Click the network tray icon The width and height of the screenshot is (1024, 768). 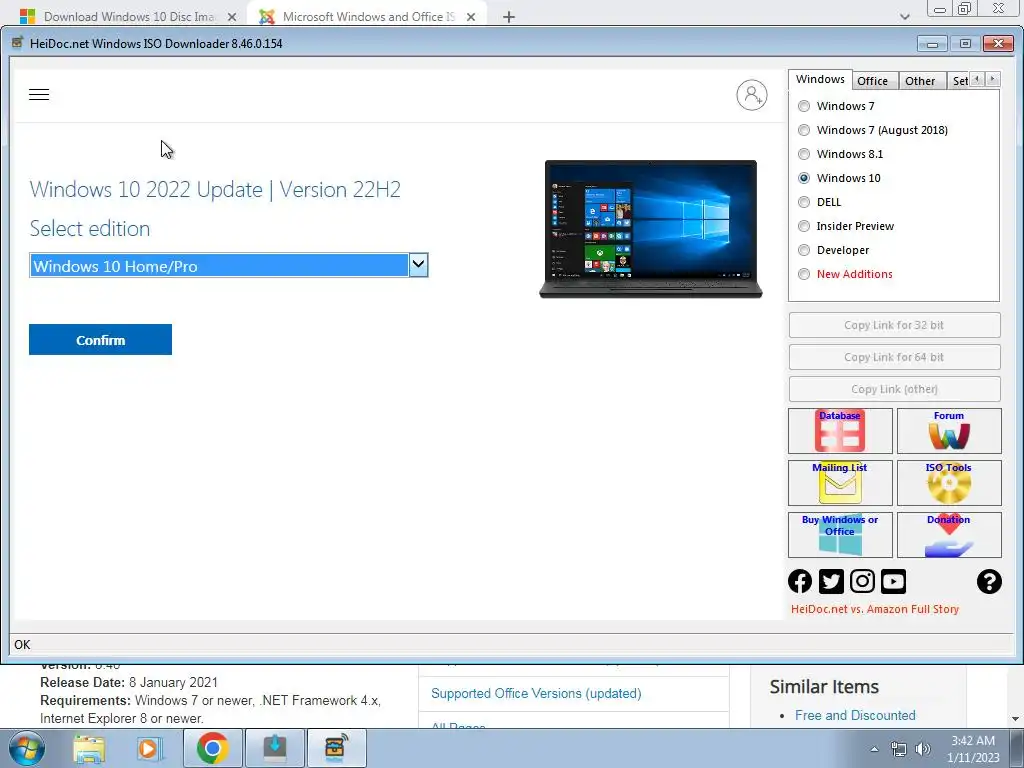[899, 749]
